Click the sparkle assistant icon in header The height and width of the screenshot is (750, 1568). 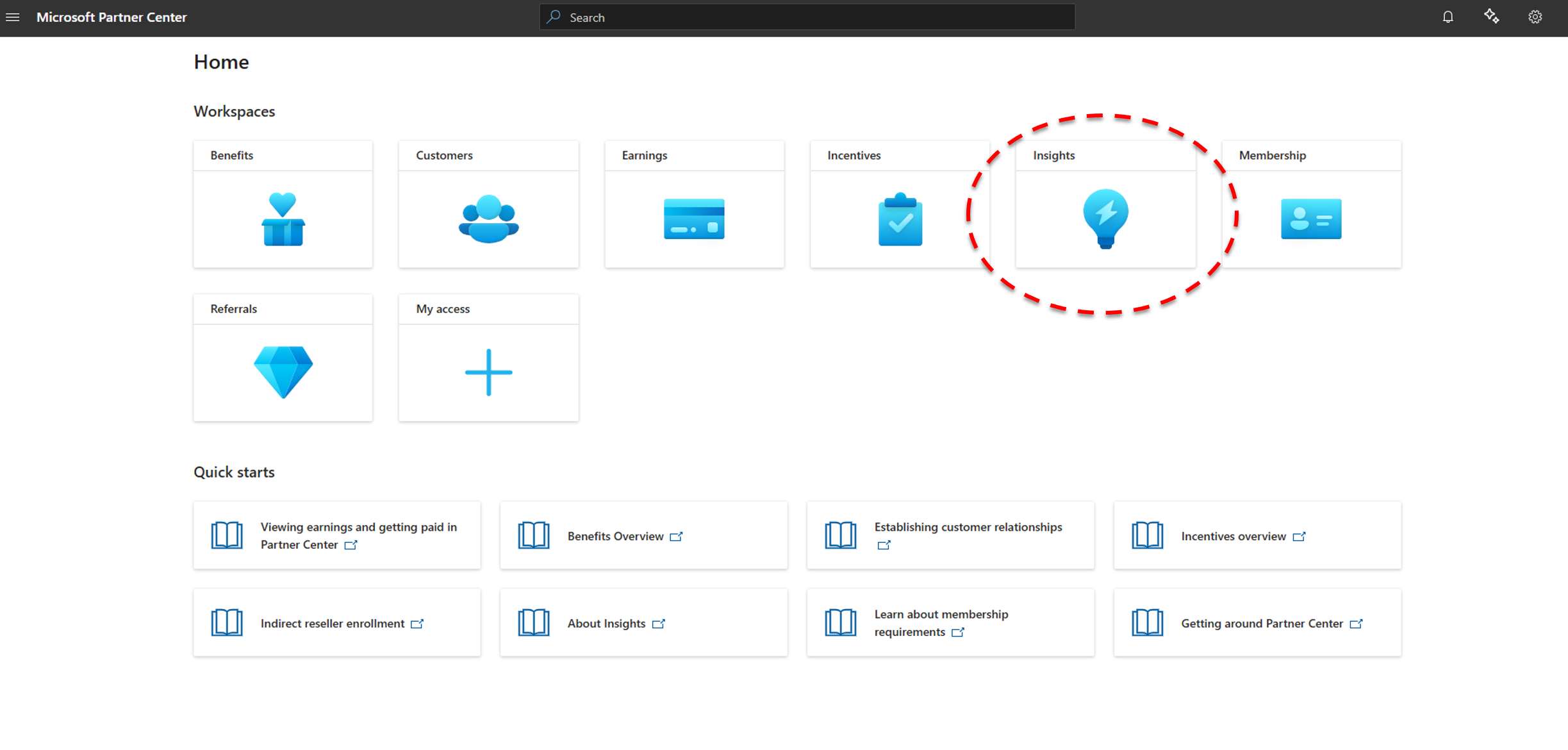point(1492,17)
